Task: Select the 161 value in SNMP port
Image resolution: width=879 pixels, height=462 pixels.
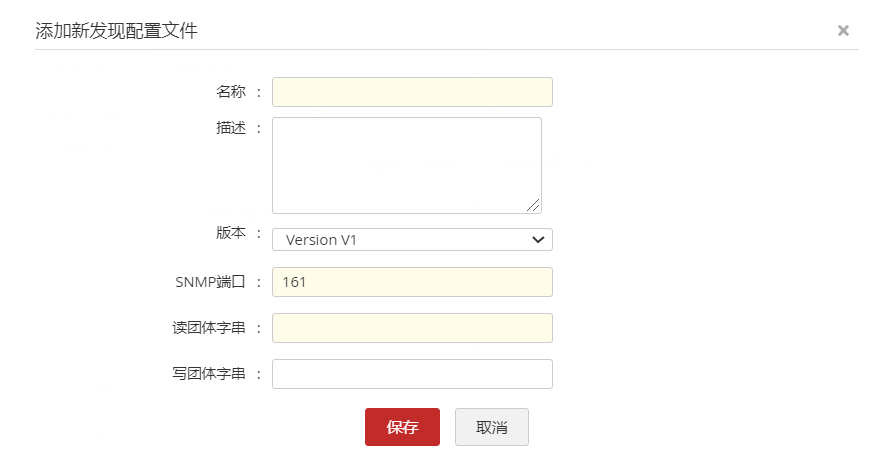Action: point(294,282)
